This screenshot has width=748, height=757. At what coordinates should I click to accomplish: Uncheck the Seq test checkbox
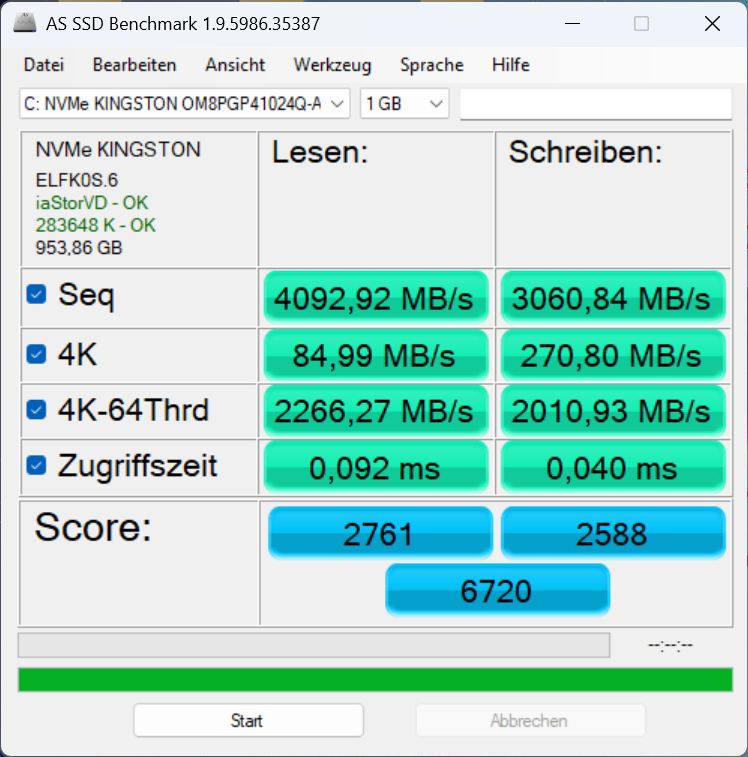click(x=36, y=294)
